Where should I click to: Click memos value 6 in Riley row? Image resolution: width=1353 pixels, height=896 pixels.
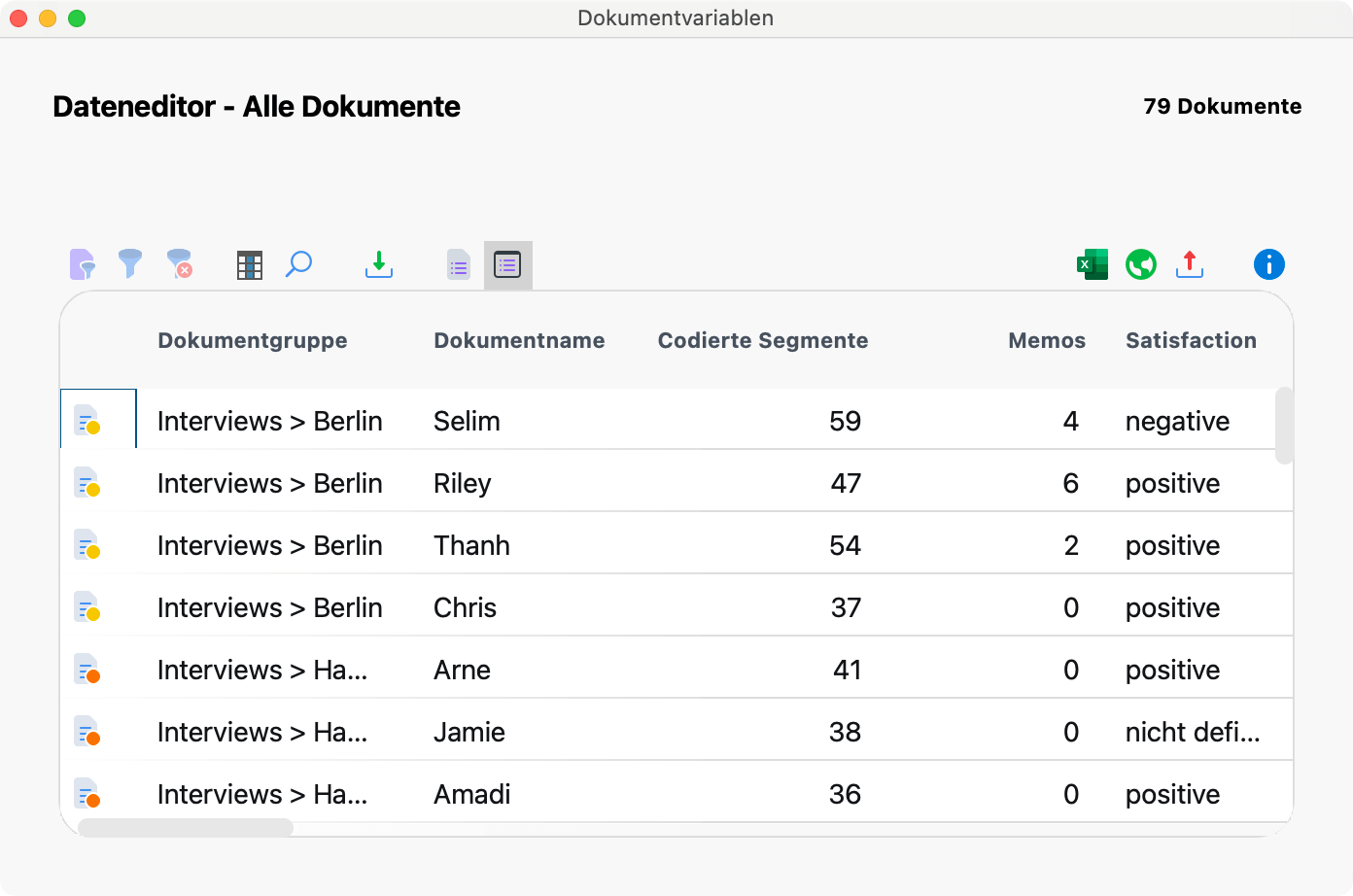click(1071, 483)
